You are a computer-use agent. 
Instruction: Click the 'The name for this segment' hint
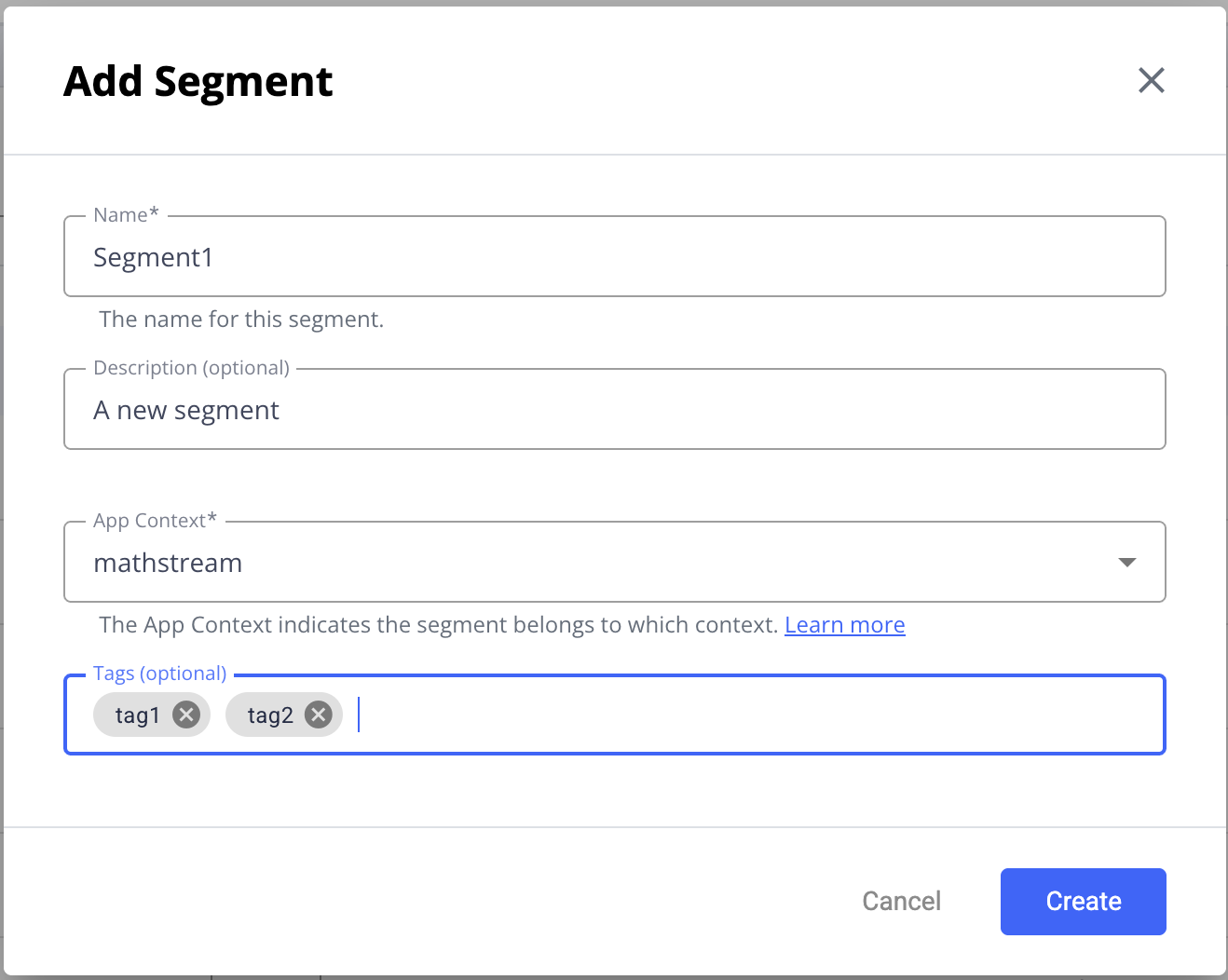pyautogui.click(x=241, y=320)
